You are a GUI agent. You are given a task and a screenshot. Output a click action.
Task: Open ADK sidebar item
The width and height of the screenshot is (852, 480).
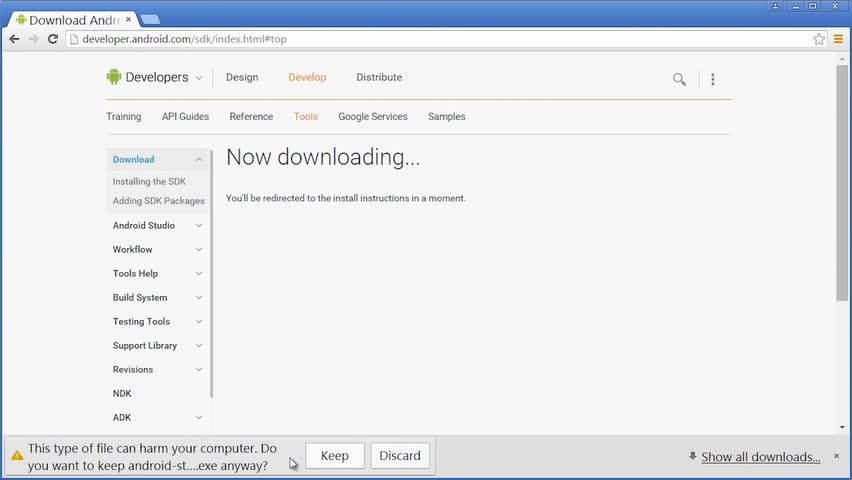point(122,417)
